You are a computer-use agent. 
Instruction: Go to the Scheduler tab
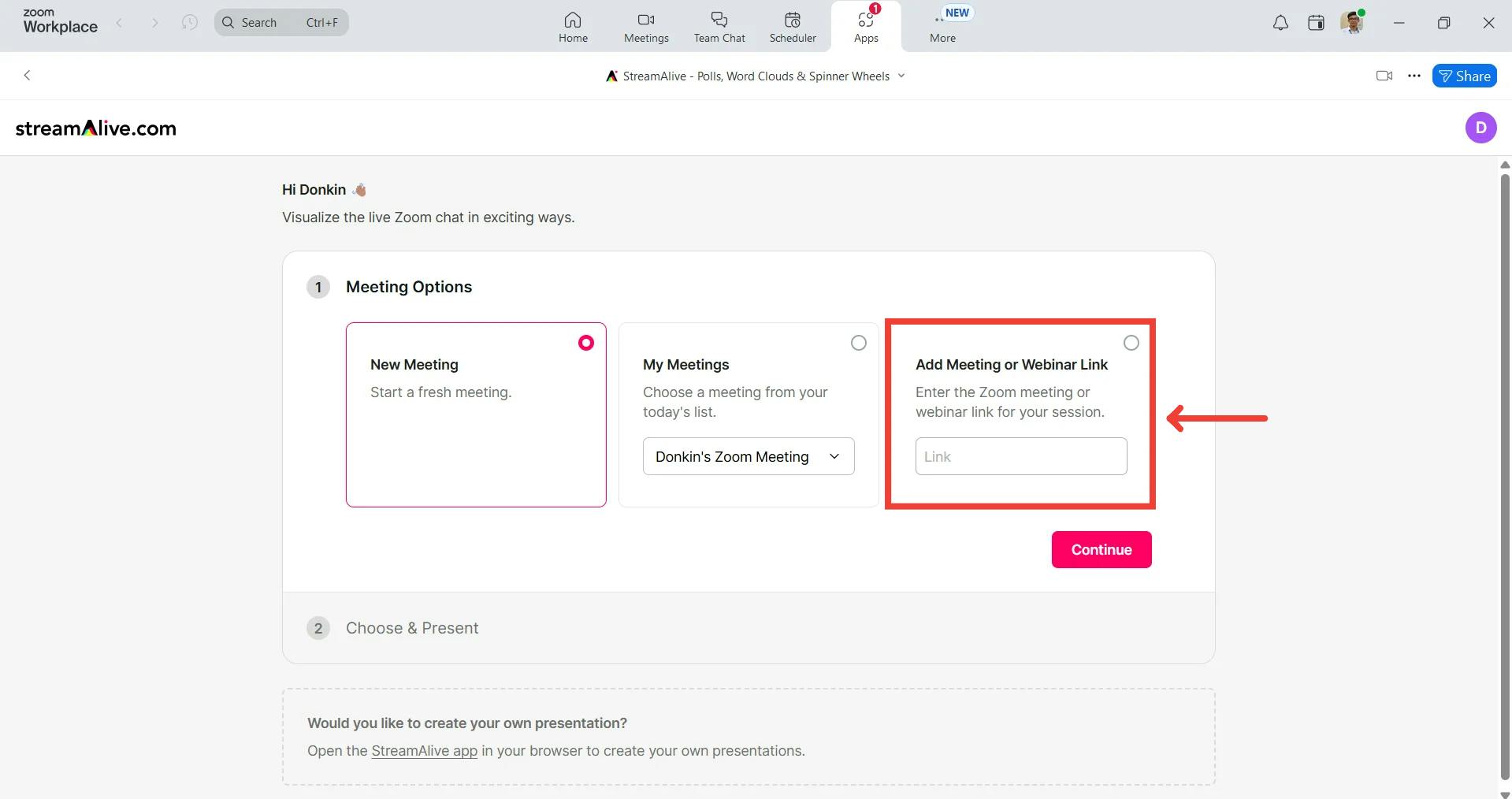coord(793,27)
